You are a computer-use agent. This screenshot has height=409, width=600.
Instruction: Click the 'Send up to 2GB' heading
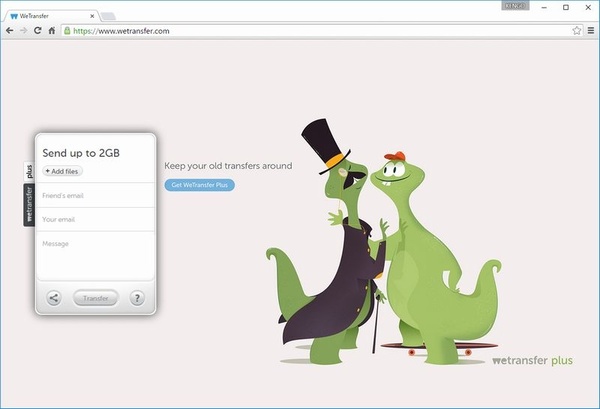(81, 153)
